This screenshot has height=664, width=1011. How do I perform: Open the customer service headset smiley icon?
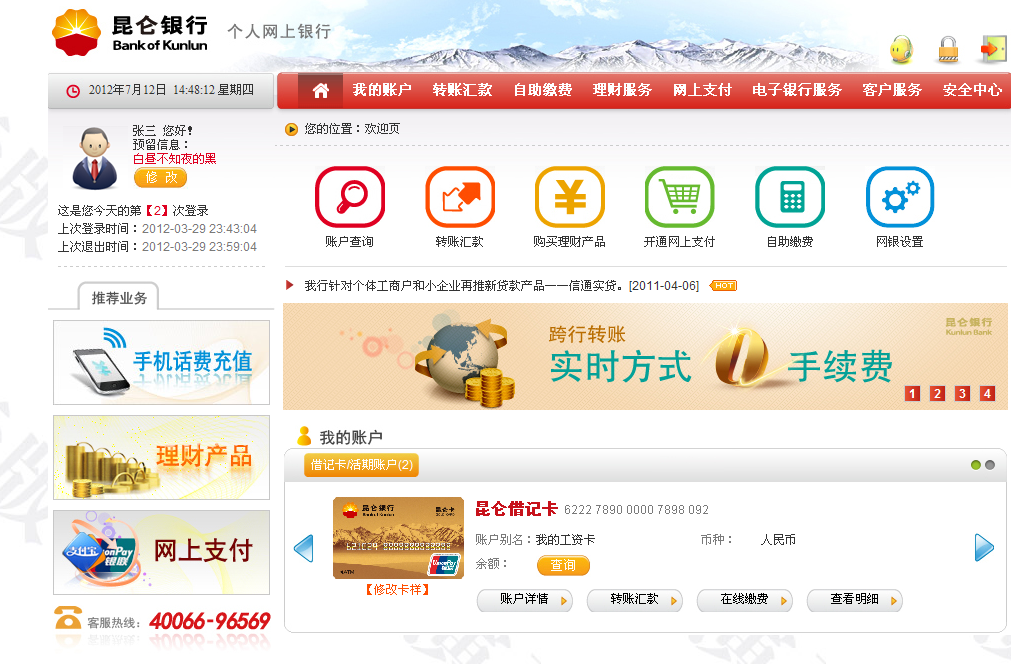tap(901, 49)
